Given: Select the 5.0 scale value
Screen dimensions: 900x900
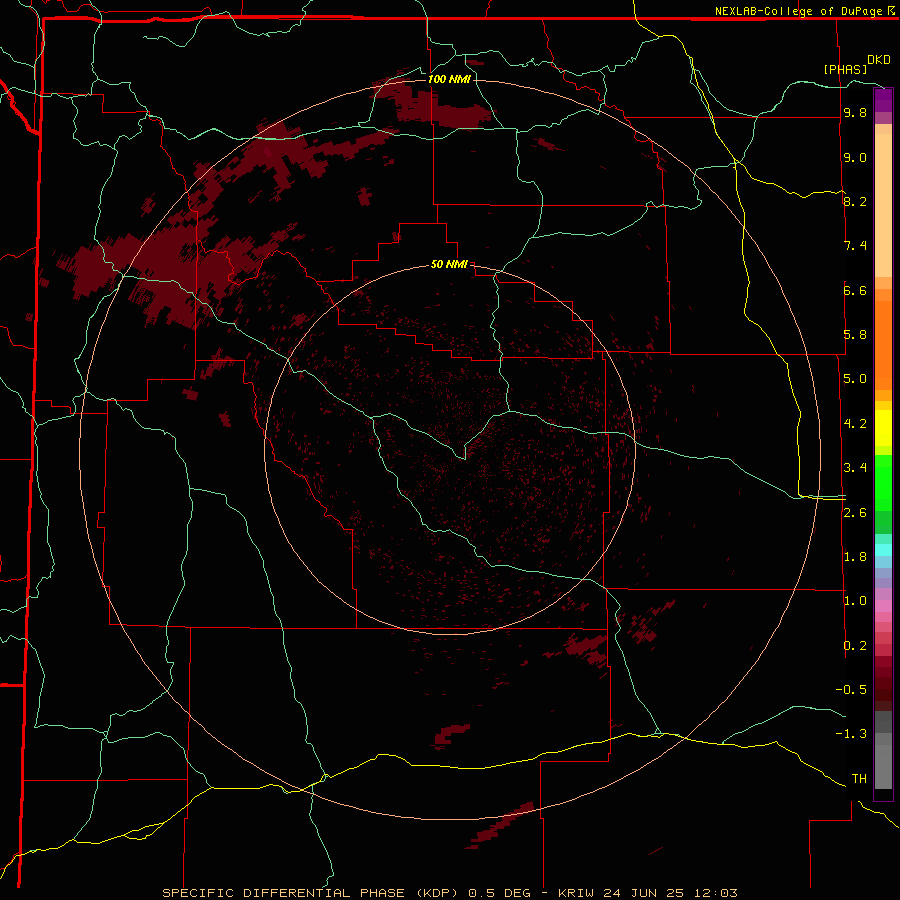Looking at the screenshot, I should (855, 378).
